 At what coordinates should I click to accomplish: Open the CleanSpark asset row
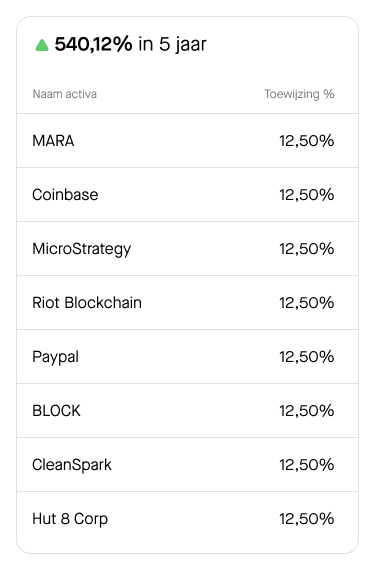pyautogui.click(x=188, y=465)
